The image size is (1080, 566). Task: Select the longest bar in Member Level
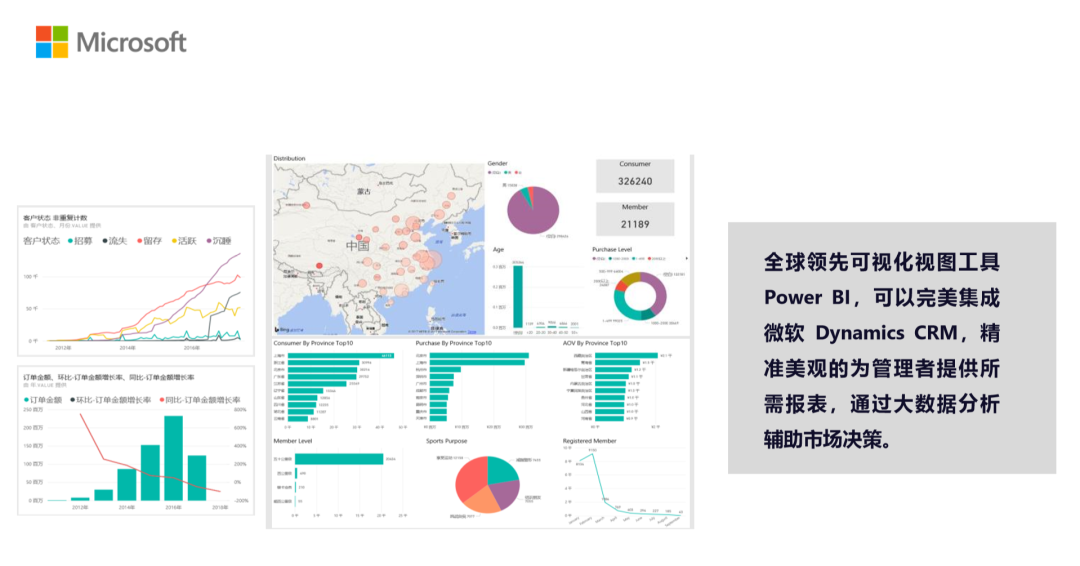(x=339, y=459)
